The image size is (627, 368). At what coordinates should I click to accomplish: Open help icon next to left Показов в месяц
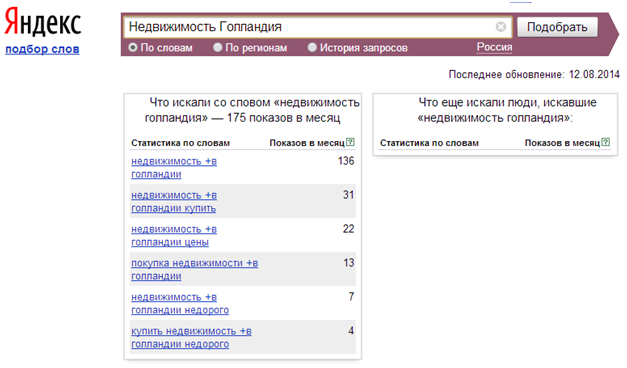click(x=350, y=142)
